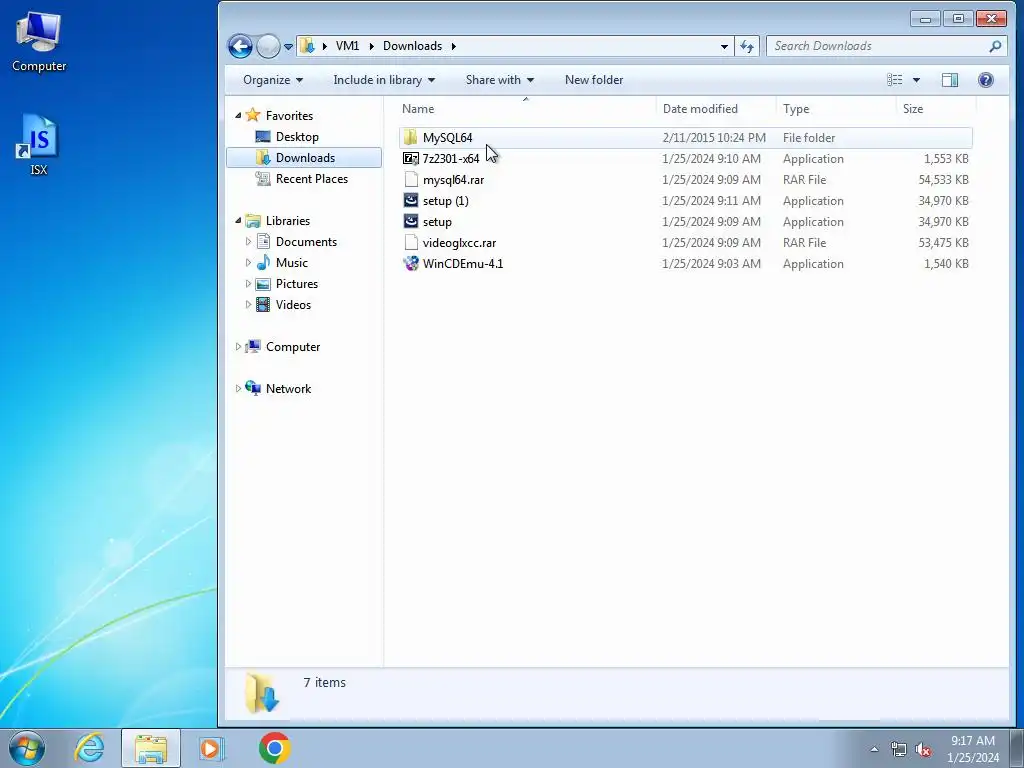Open the Windows Start button
The image size is (1024, 768).
coord(27,748)
